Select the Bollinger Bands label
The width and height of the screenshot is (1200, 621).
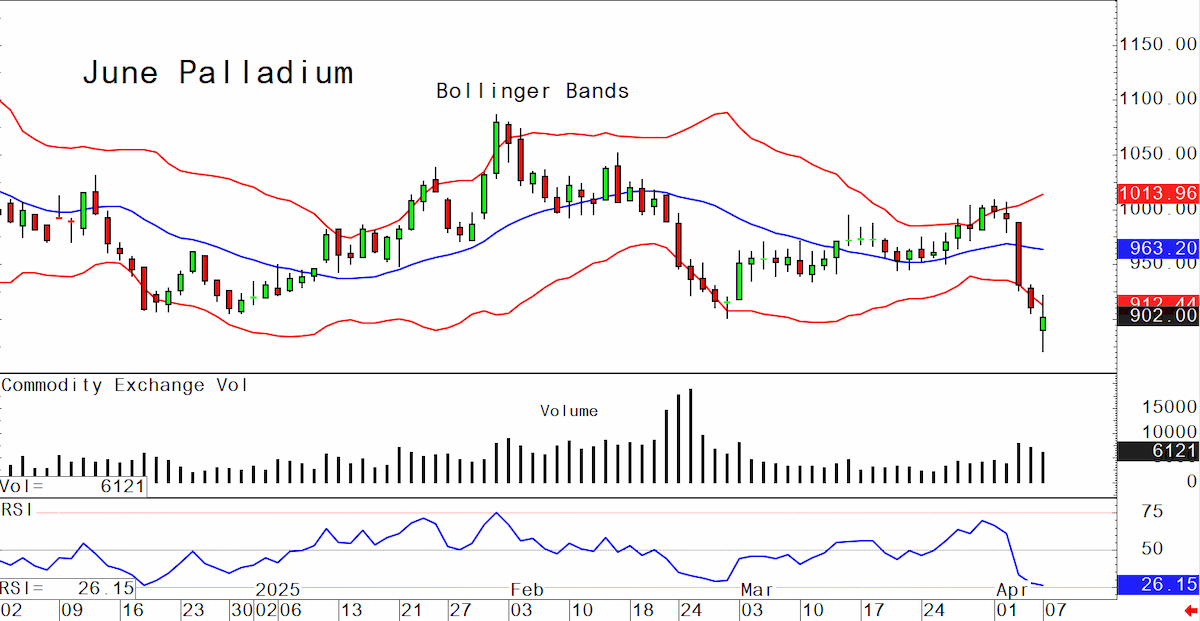533,91
